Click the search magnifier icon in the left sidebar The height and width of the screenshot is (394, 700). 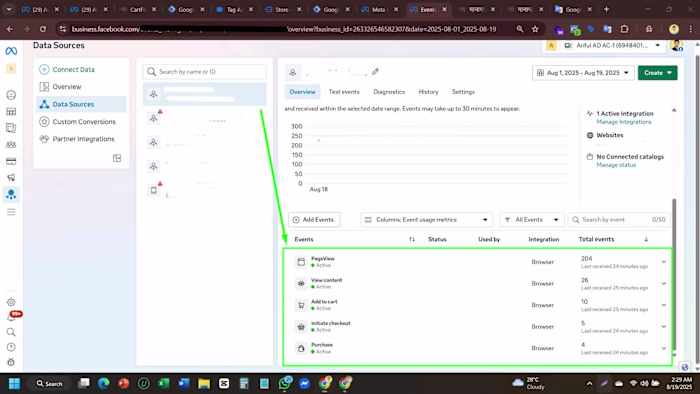[11, 332]
